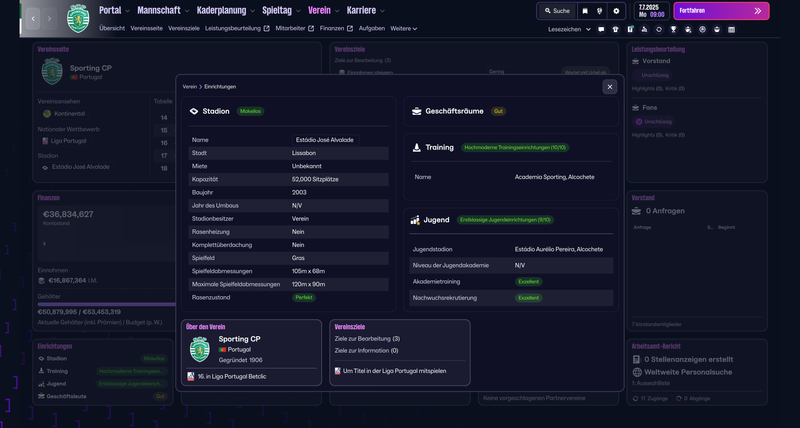Click 52,000 Sitzplätze capacity value
Image resolution: width=800 pixels, height=428 pixels.
pos(315,180)
